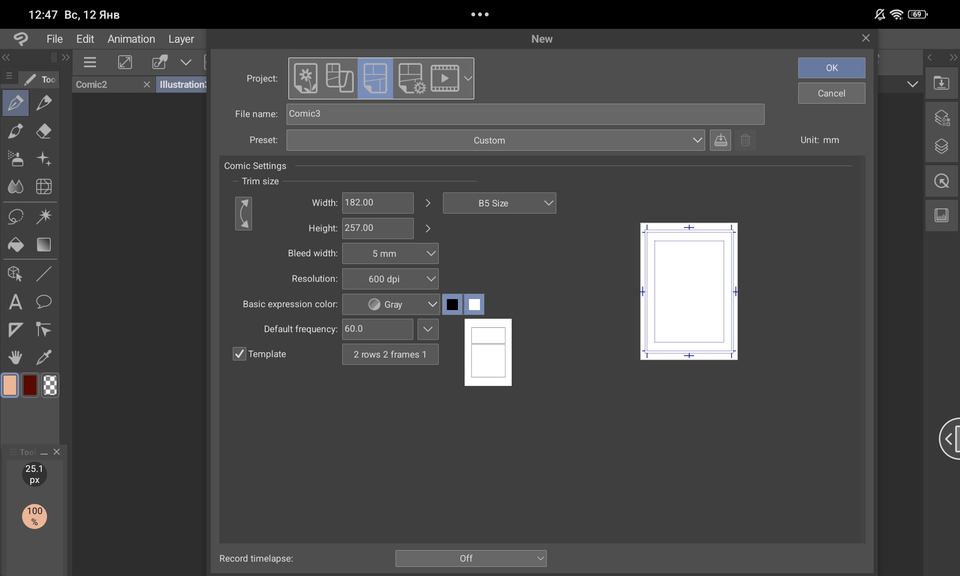
Task: Open the navigator panel icon on right
Action: coord(941,181)
